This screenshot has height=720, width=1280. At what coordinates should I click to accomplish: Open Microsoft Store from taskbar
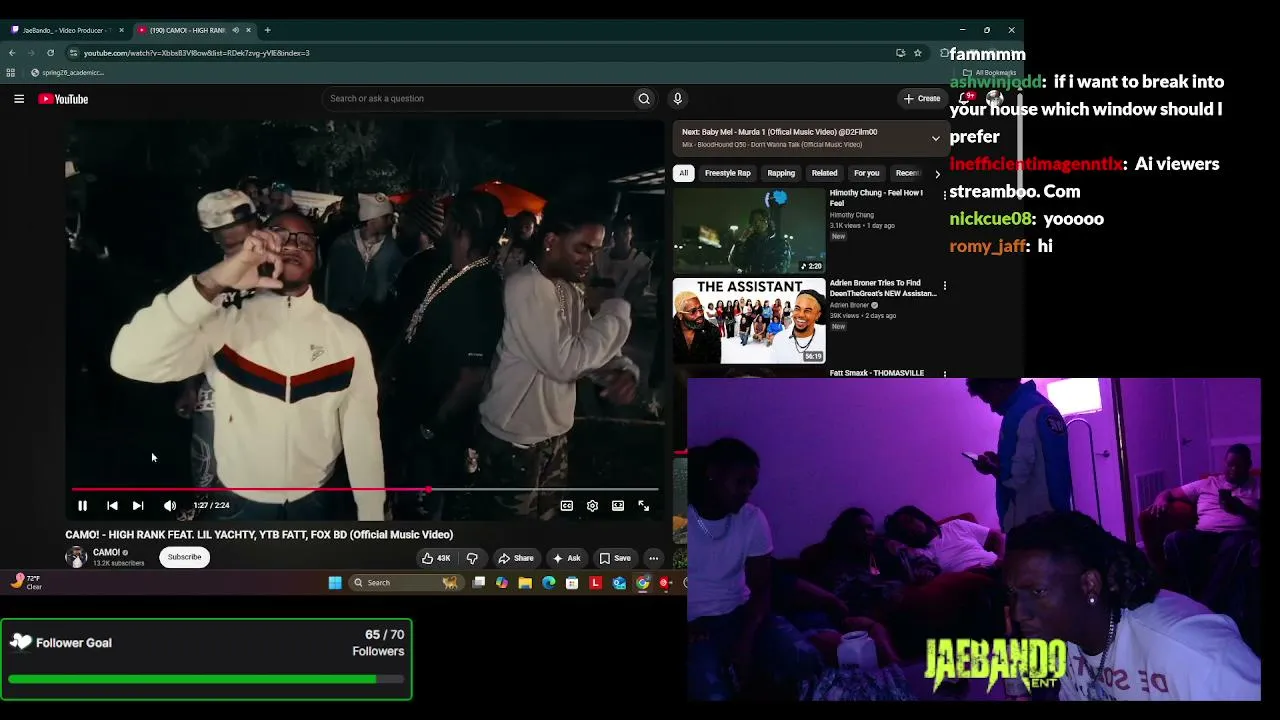point(572,583)
